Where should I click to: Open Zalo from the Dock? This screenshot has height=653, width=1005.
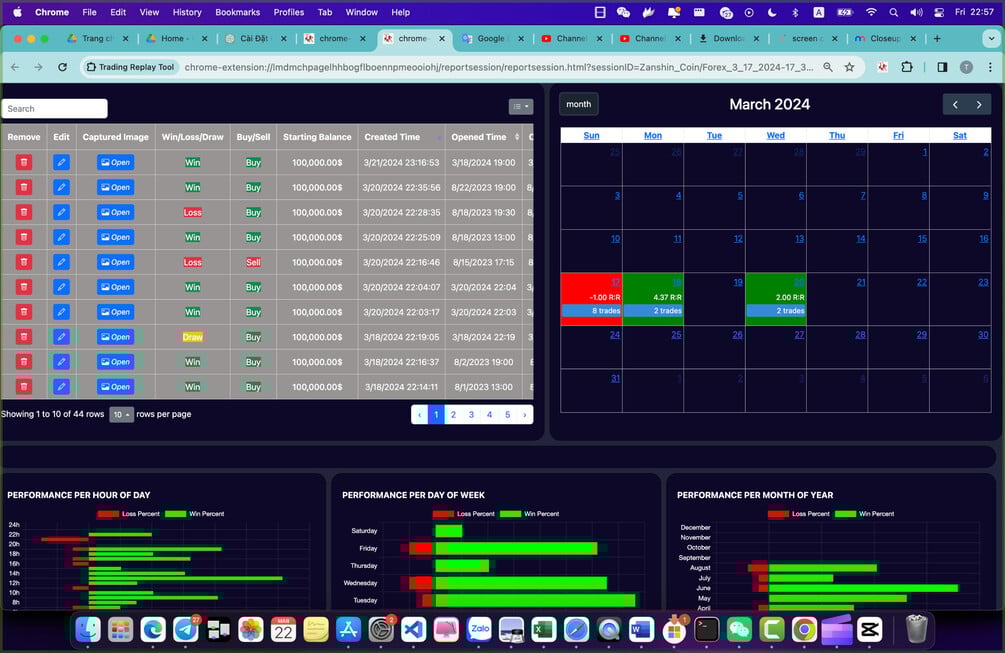[479, 630]
